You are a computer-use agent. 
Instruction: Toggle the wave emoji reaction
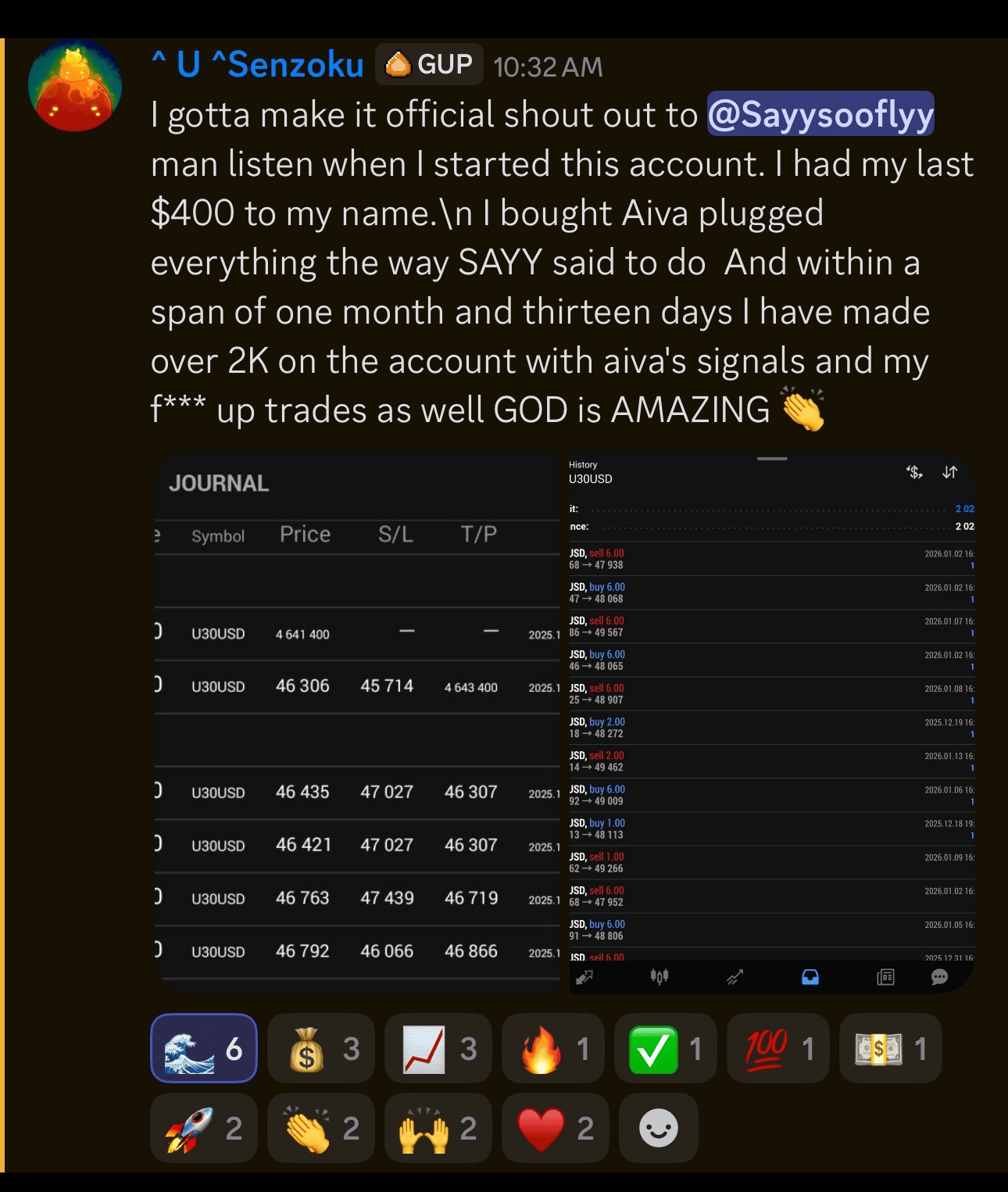(x=204, y=1048)
